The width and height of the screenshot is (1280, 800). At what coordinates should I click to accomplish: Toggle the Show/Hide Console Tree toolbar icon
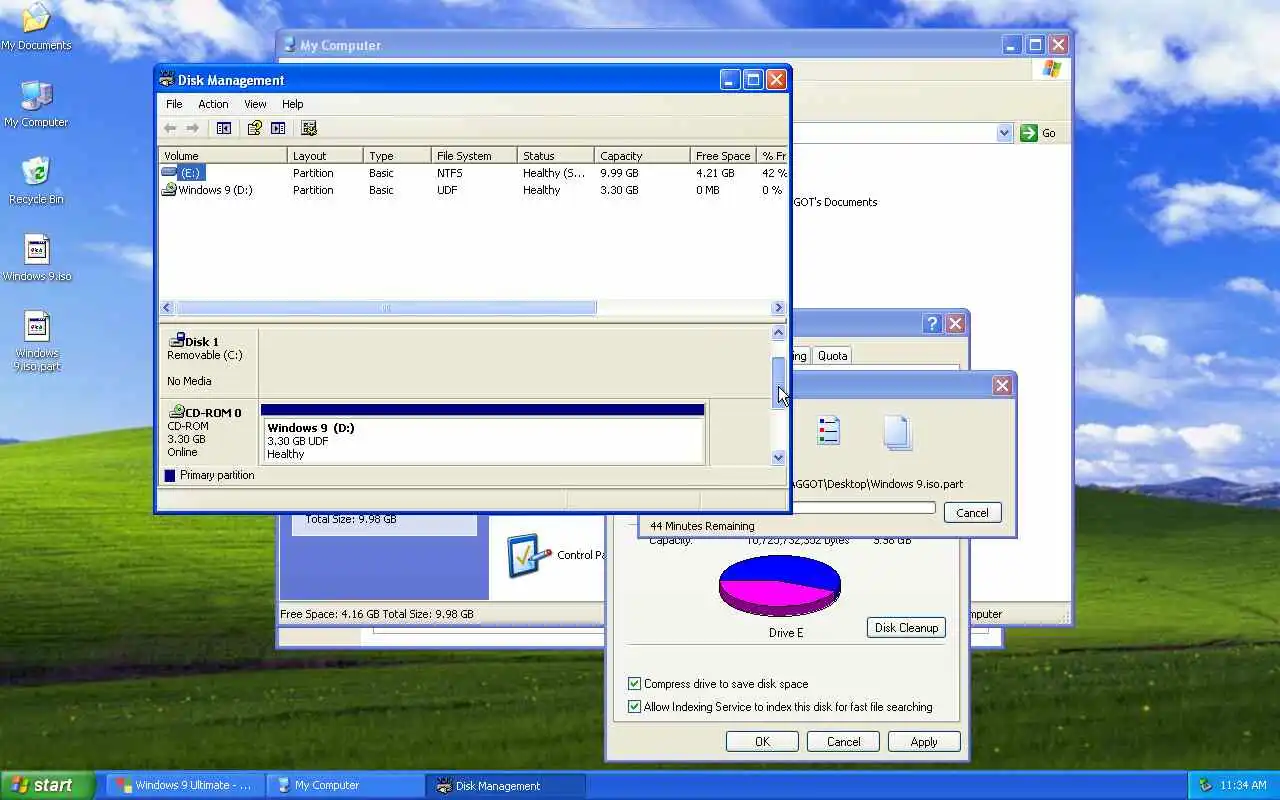tap(224, 128)
